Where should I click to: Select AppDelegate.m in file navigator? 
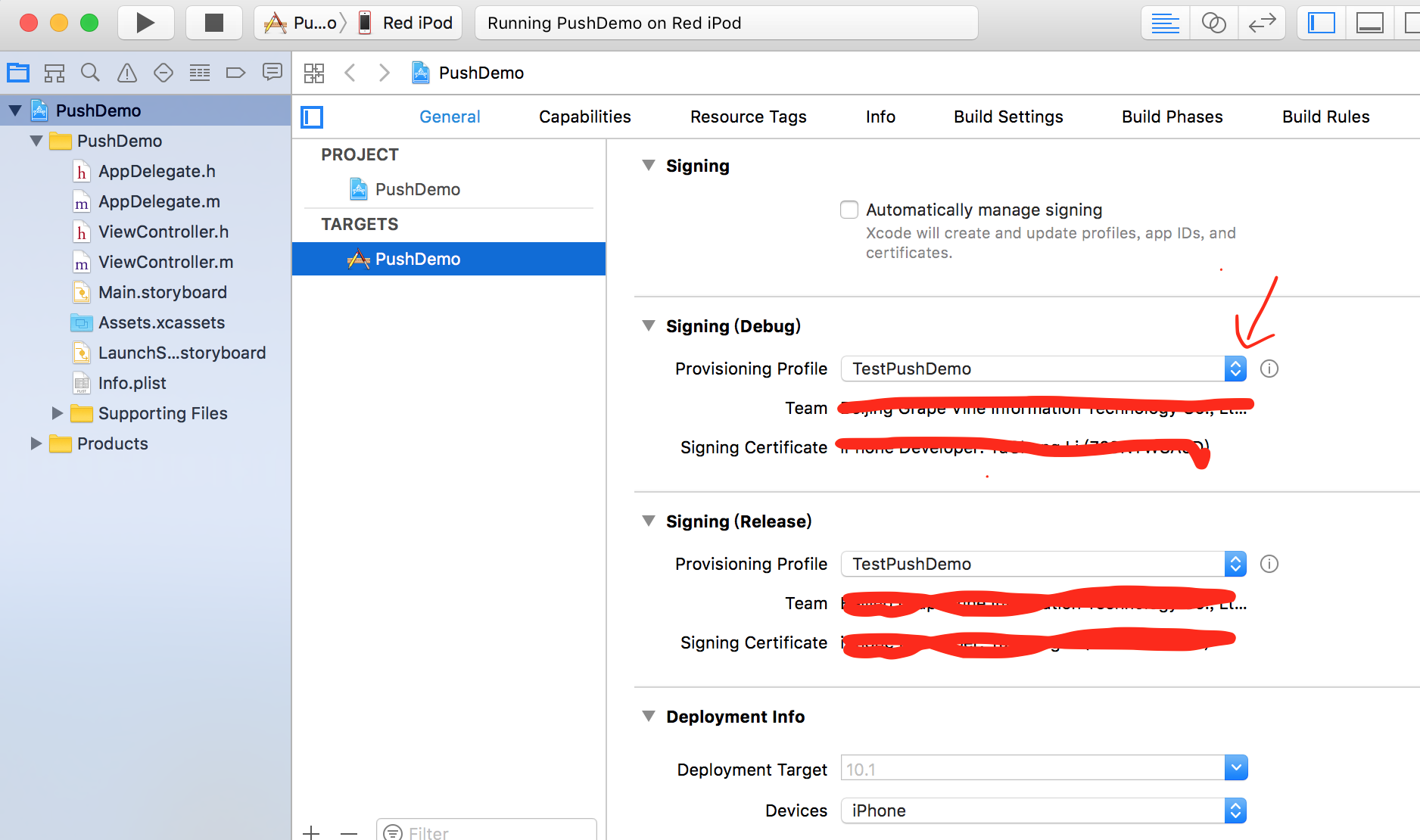tap(159, 201)
